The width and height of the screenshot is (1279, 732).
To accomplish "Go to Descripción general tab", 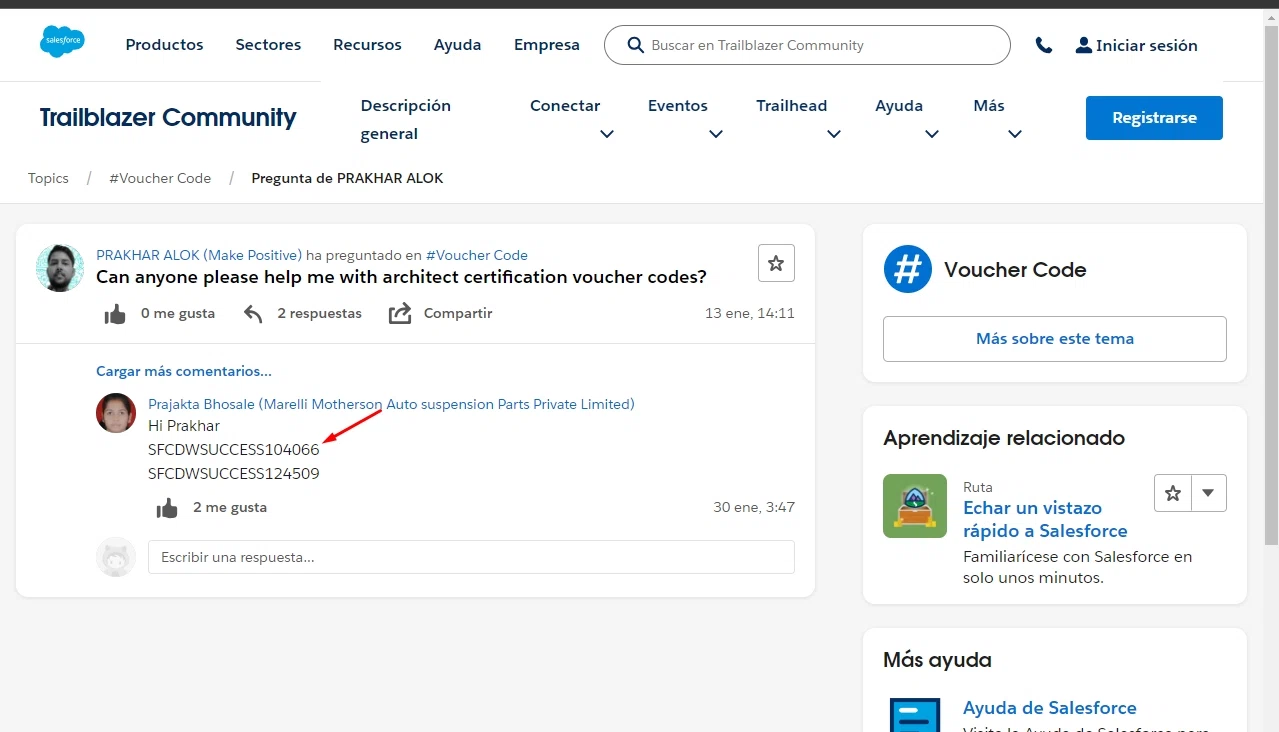I will [x=405, y=119].
